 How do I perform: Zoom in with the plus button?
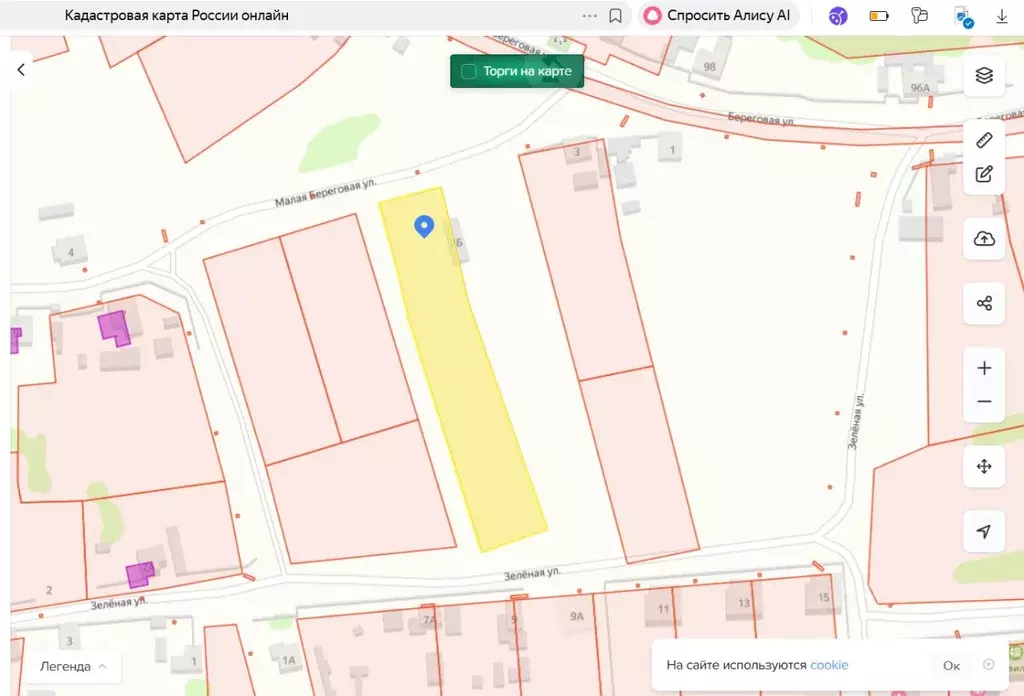click(984, 368)
